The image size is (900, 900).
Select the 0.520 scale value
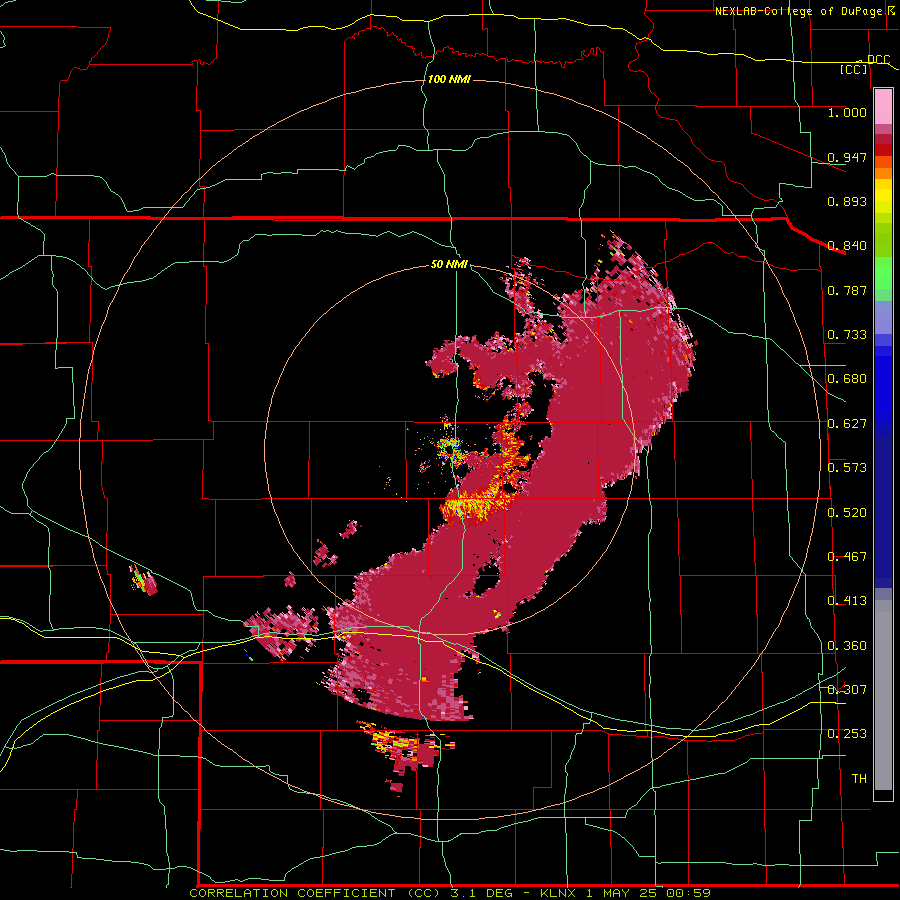[x=847, y=513]
